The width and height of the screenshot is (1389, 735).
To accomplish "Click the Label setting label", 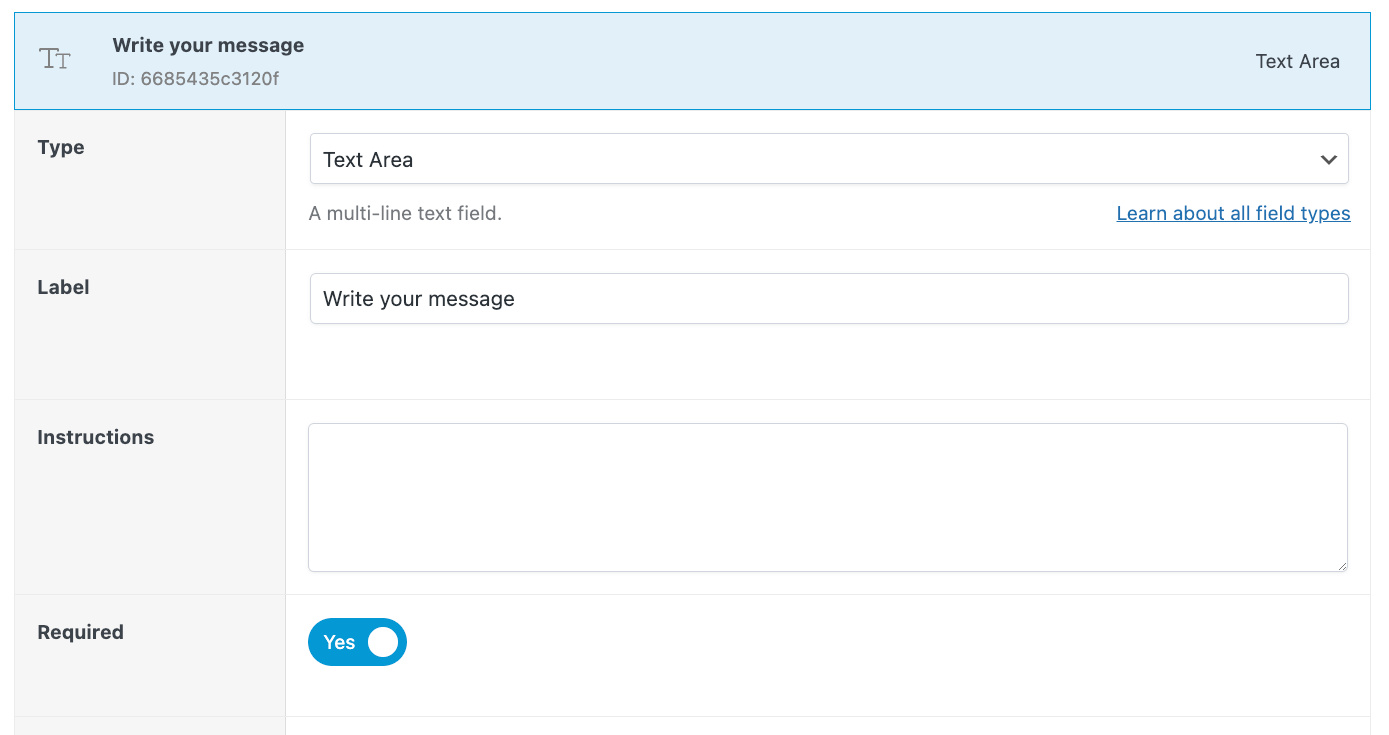I will pos(63,287).
